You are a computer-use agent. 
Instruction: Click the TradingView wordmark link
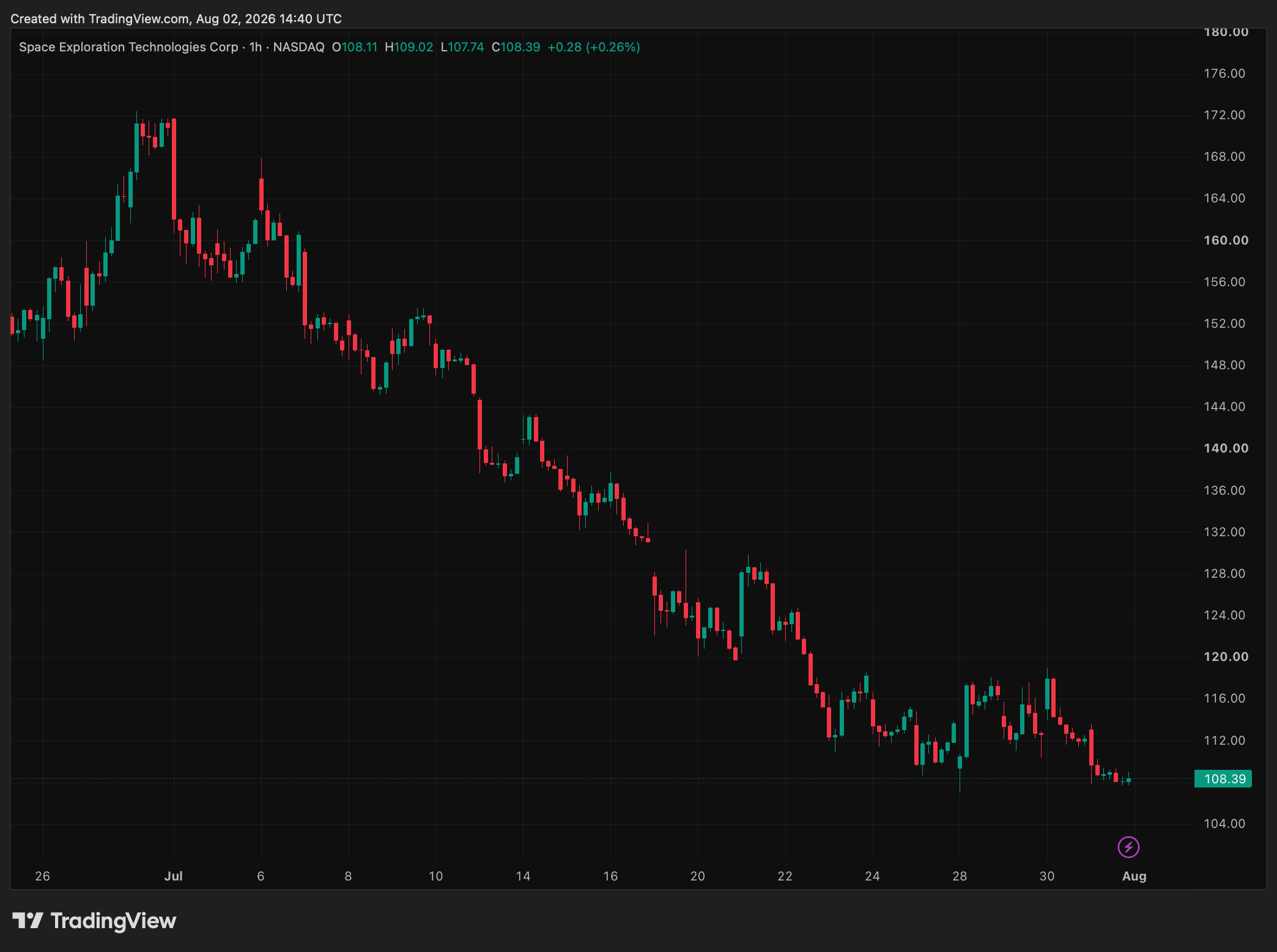tap(113, 920)
